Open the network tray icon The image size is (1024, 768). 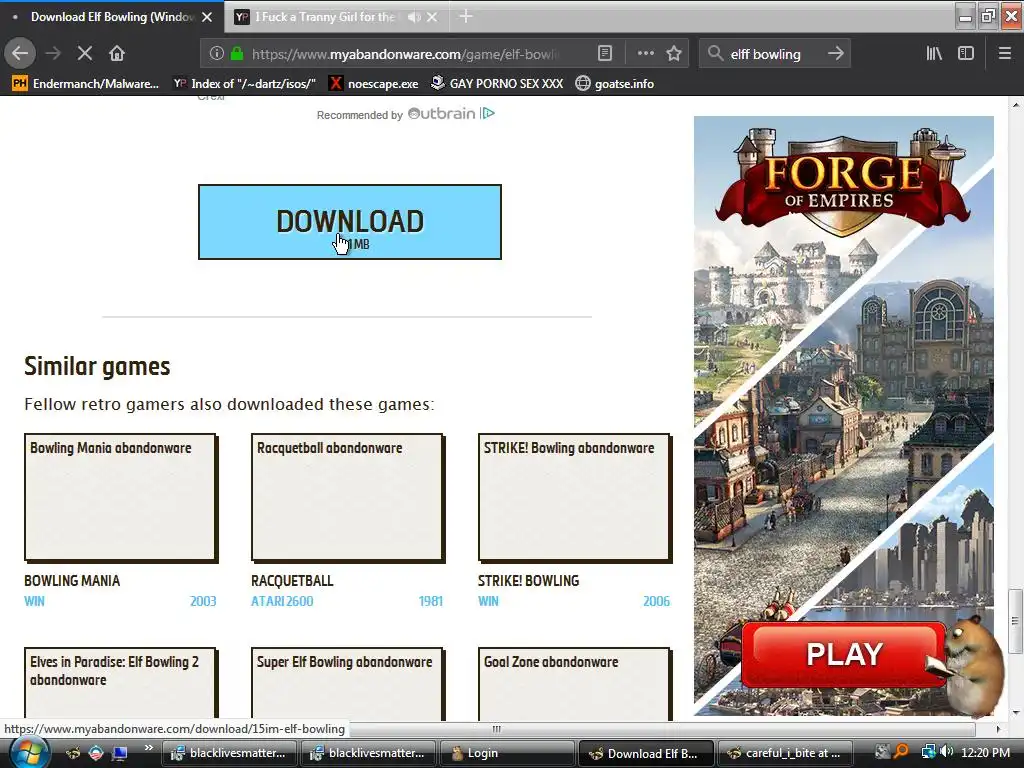click(x=928, y=752)
